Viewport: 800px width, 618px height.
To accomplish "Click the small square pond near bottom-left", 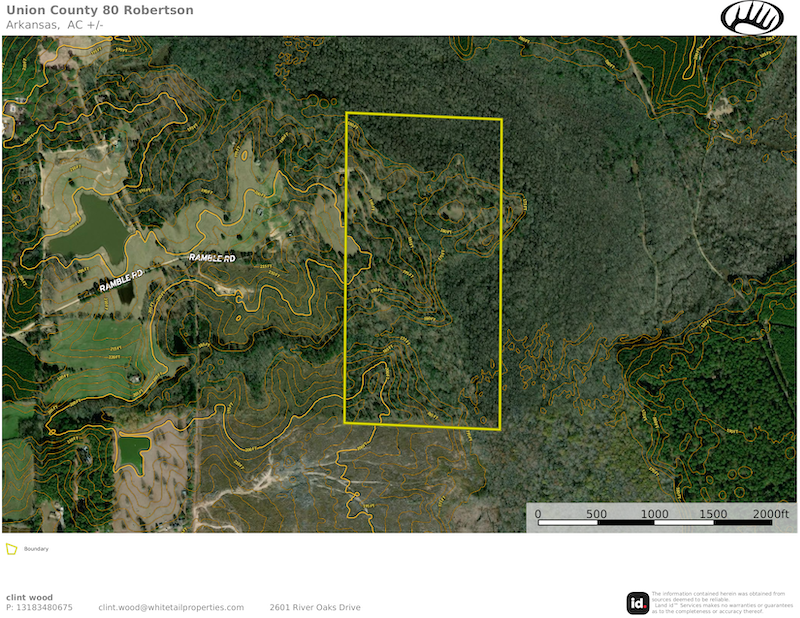I will click(x=133, y=453).
